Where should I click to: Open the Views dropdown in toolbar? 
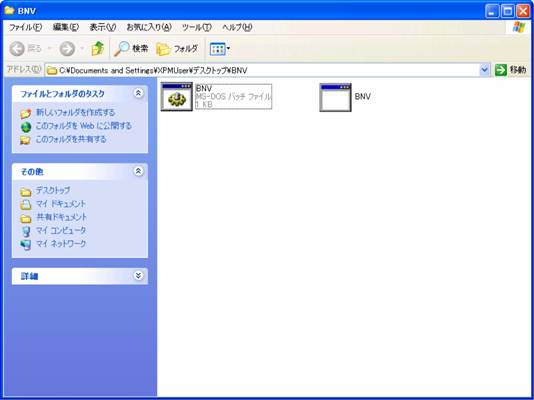click(220, 49)
